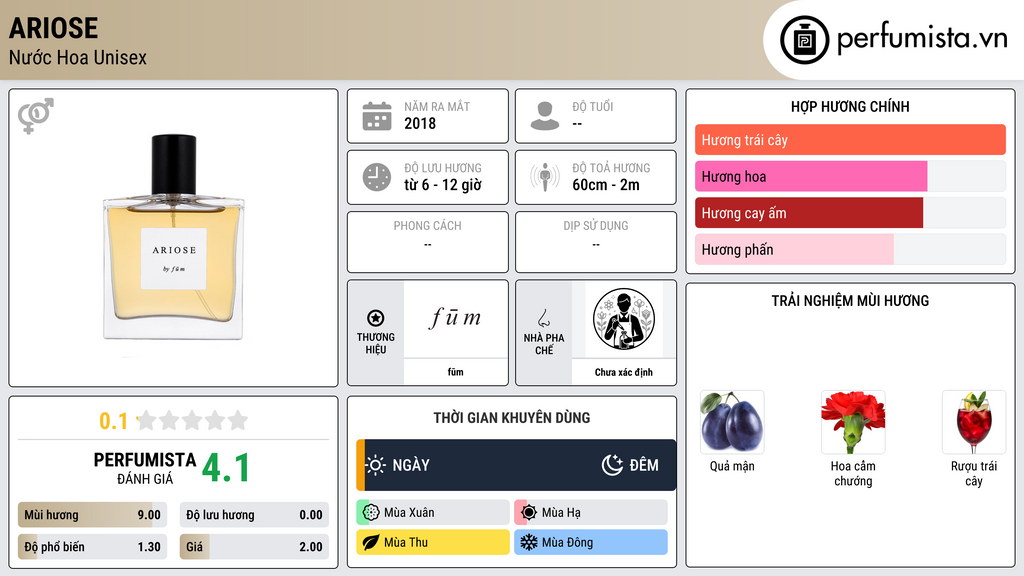The width and height of the screenshot is (1024, 576).
Task: Click the autumn leaf icon
Action: tap(371, 542)
